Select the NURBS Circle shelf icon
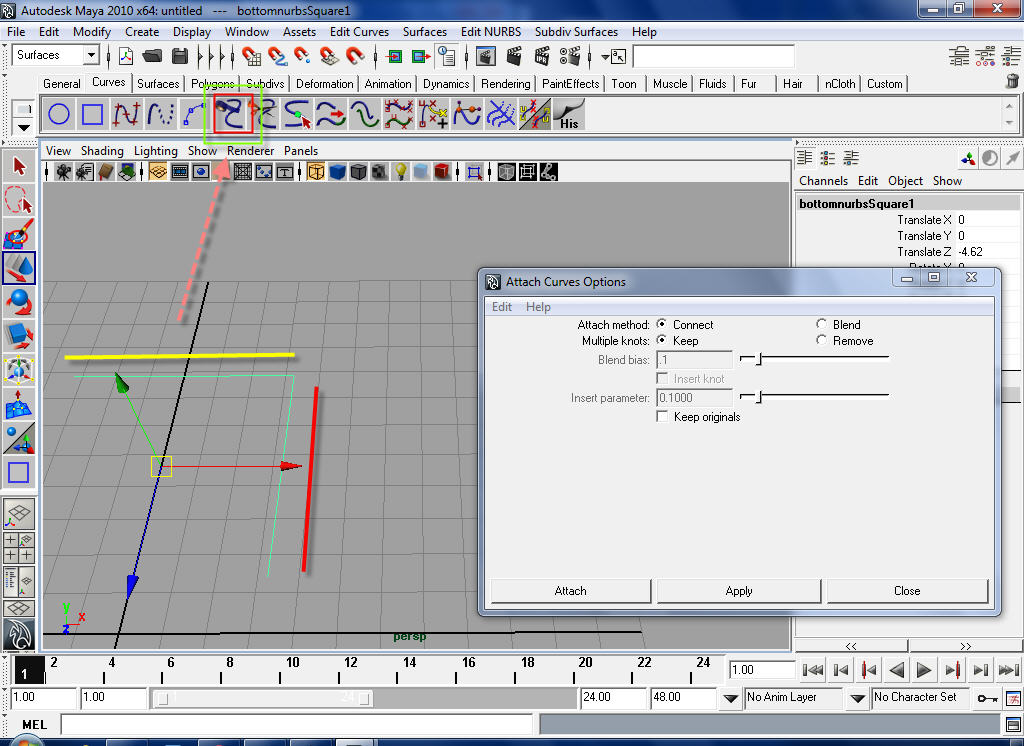The image size is (1024, 746). (x=59, y=114)
